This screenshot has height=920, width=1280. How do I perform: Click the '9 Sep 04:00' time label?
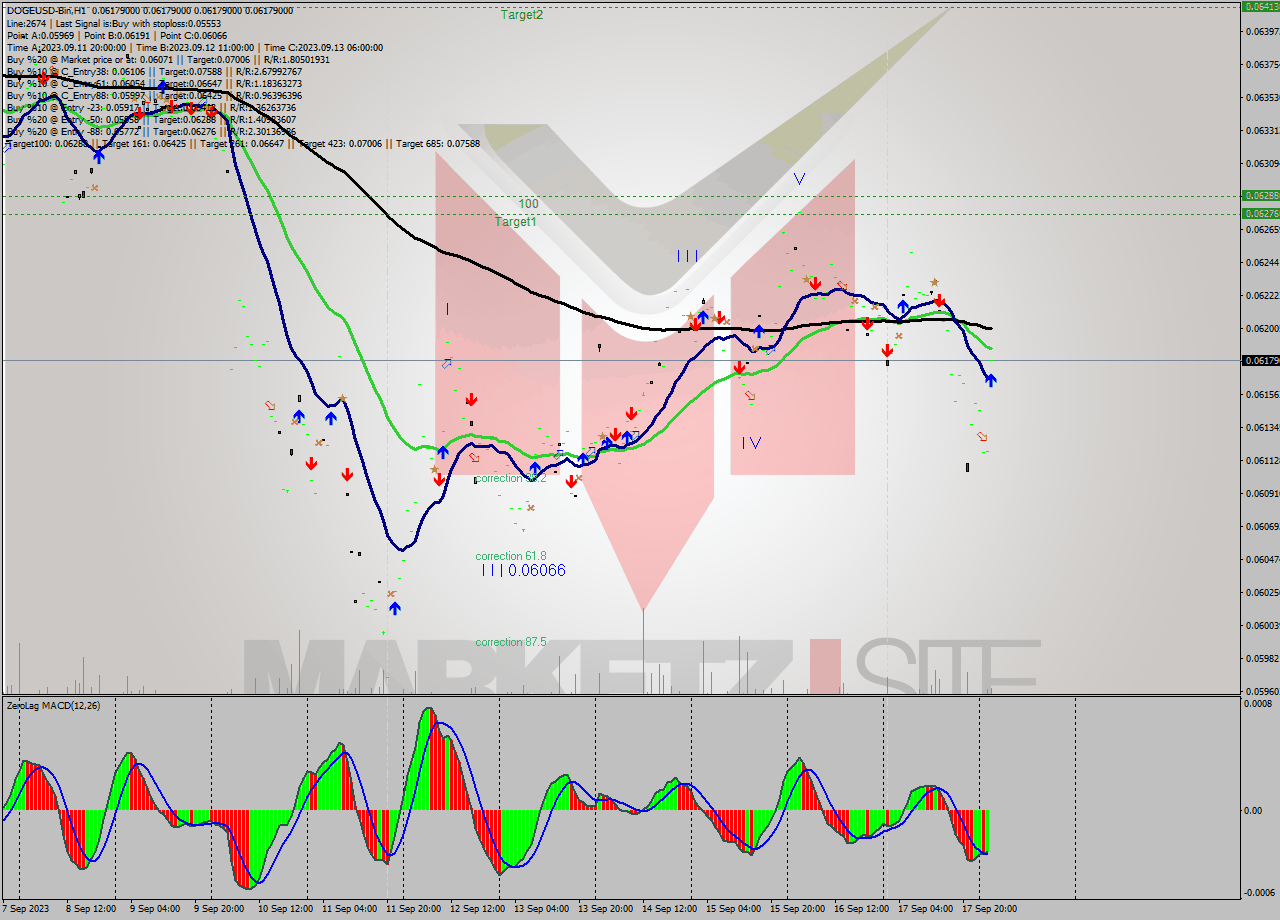(x=155, y=909)
